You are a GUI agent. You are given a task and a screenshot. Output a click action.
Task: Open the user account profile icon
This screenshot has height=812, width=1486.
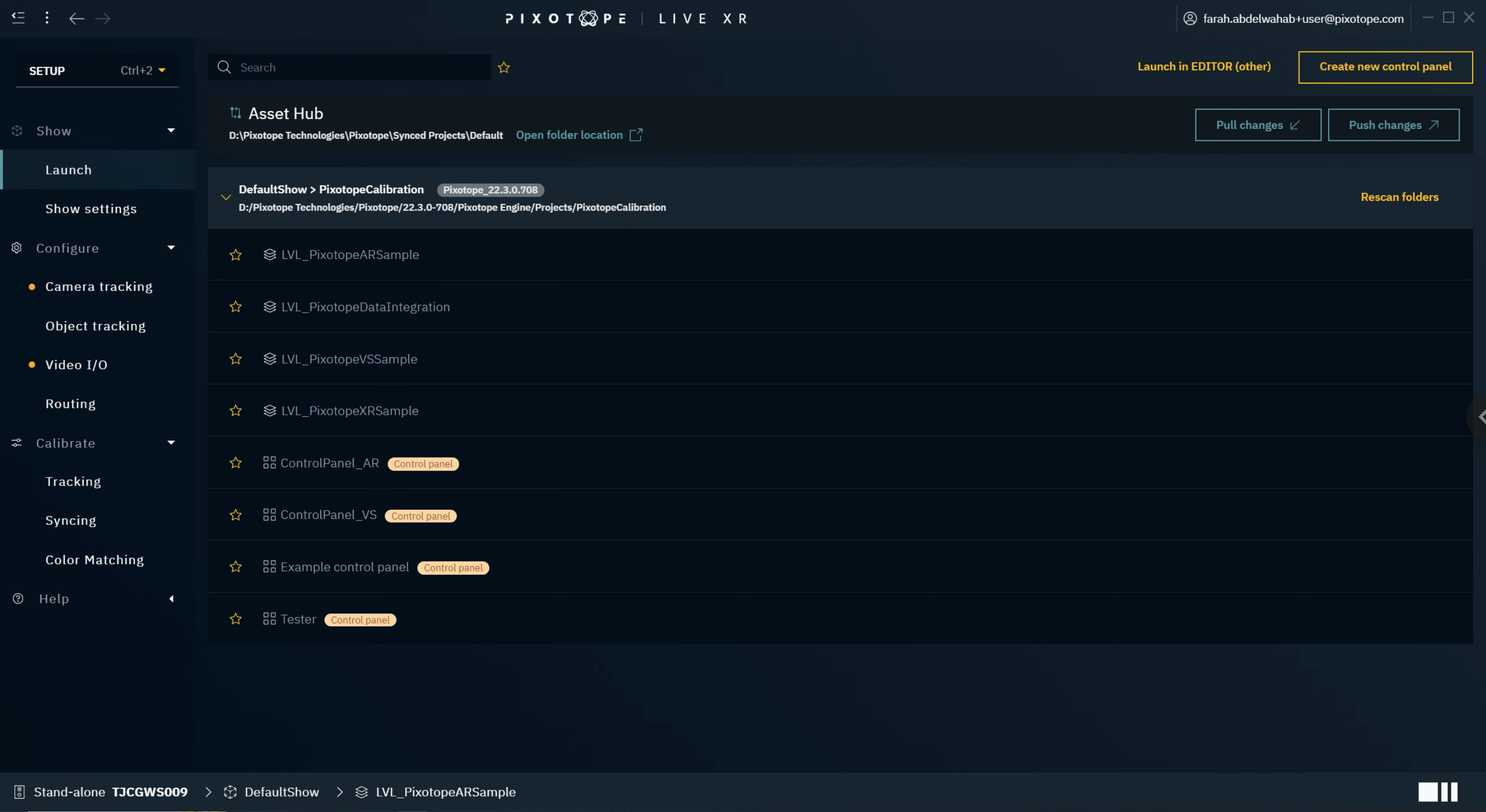pyautogui.click(x=1189, y=19)
